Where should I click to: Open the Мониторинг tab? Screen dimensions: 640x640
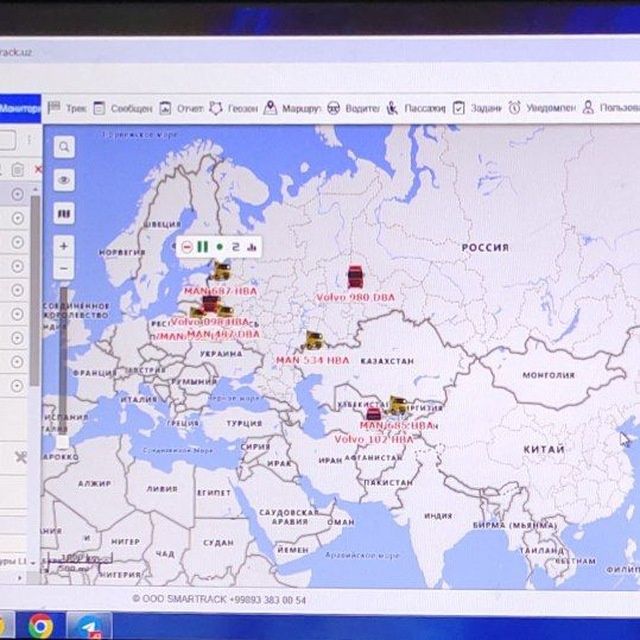(20, 109)
